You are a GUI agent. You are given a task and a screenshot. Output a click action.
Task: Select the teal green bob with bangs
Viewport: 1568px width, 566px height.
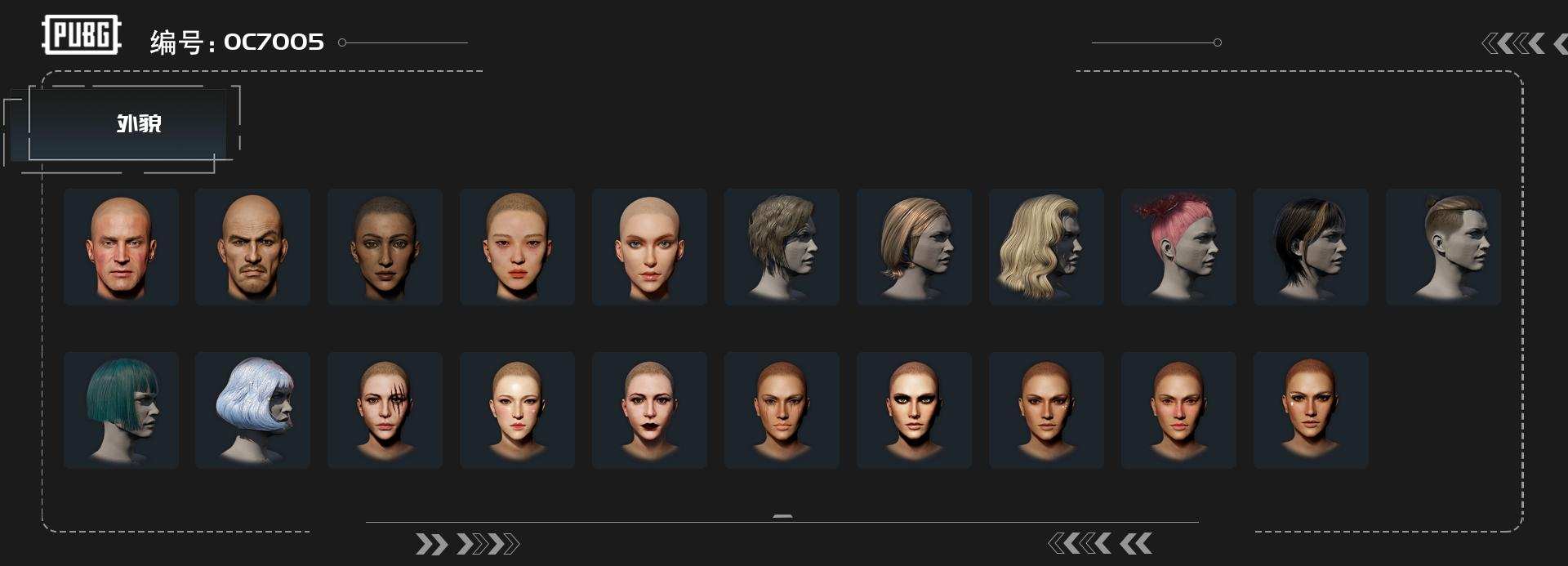pyautogui.click(x=121, y=410)
